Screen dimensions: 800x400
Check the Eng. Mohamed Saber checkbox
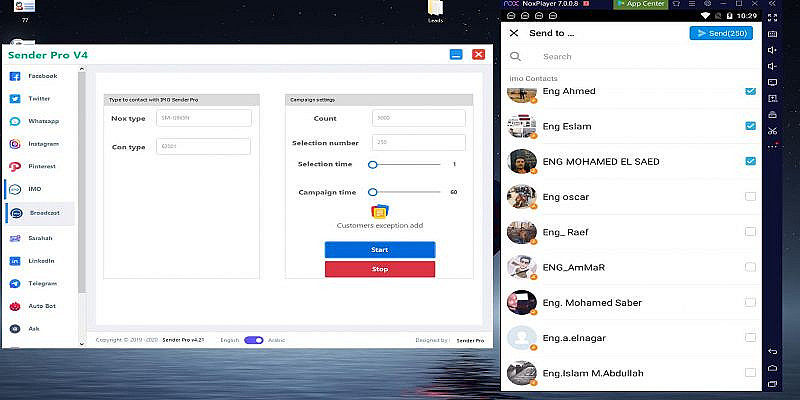(751, 302)
